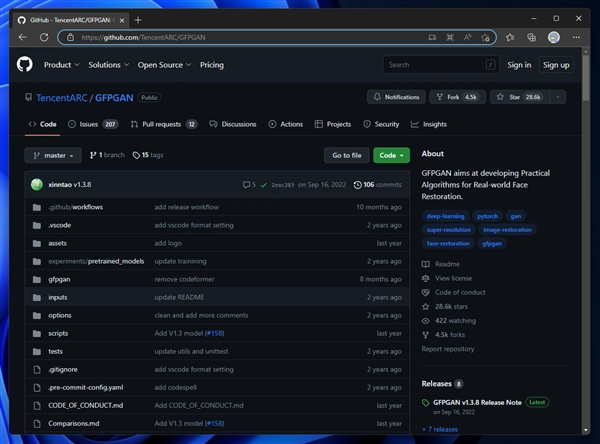Viewport: 600px width, 444px height.
Task: Click the GitHub Octocat logo in the header
Action: (24, 64)
